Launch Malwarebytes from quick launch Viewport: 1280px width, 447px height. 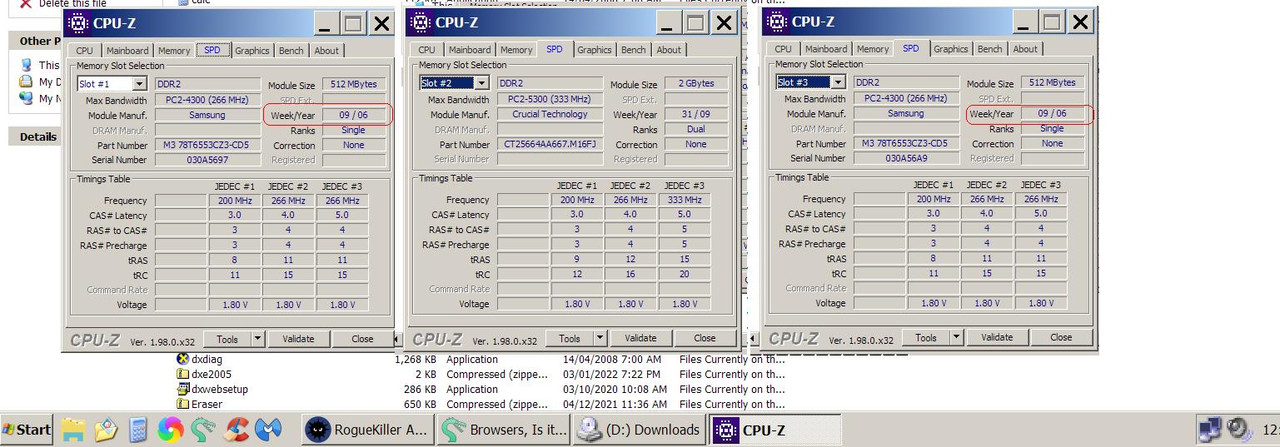pos(268,430)
